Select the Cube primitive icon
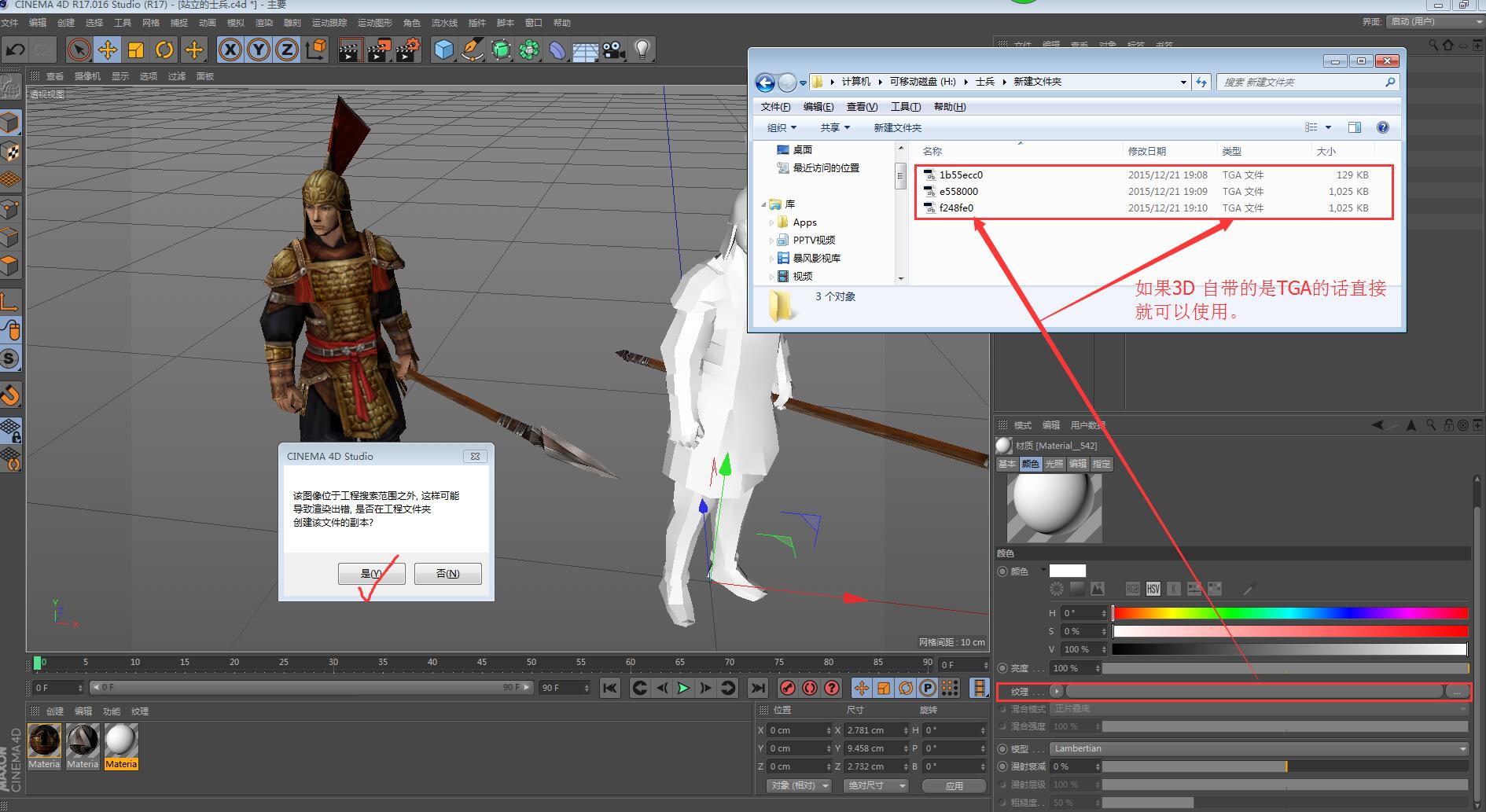The image size is (1486, 812). point(443,50)
